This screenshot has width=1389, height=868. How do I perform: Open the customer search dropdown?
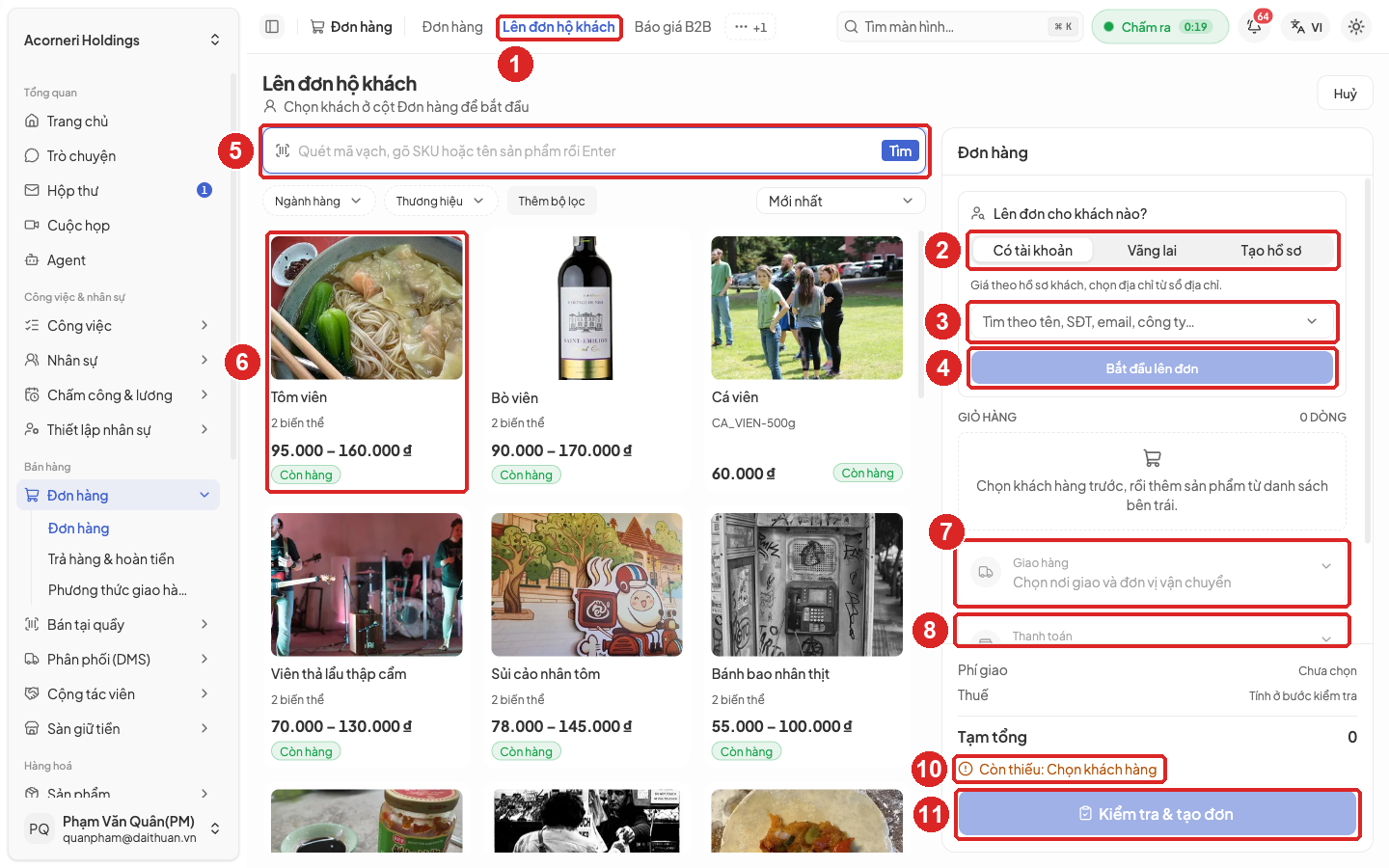(x=1152, y=322)
